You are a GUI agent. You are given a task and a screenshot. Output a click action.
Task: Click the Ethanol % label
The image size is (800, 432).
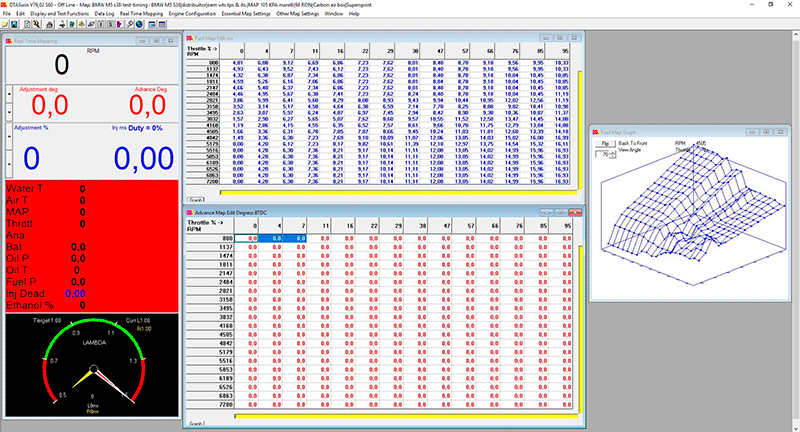(x=30, y=306)
